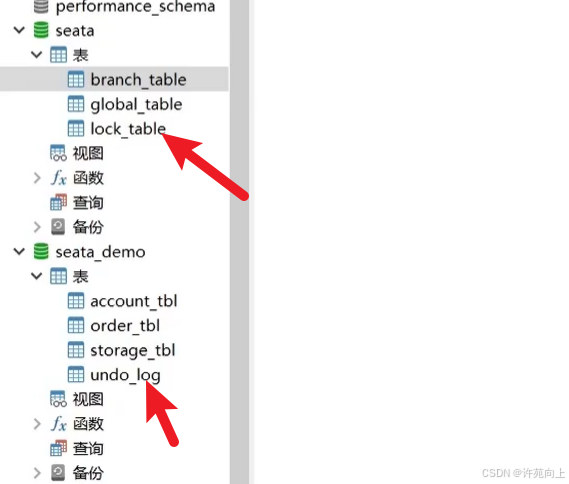Select the 备份 label under seata
The width and height of the screenshot is (569, 484).
[x=88, y=227]
